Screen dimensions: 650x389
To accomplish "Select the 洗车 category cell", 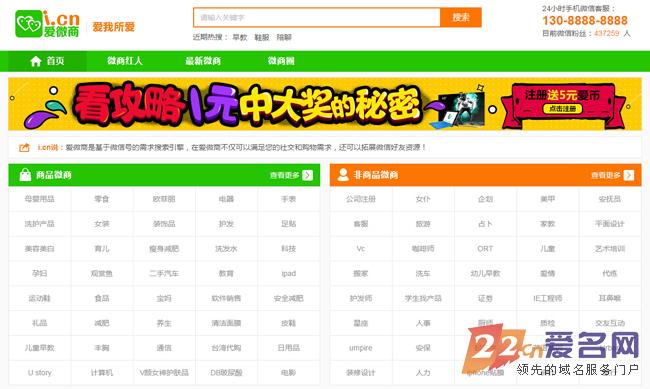I will (x=423, y=274).
